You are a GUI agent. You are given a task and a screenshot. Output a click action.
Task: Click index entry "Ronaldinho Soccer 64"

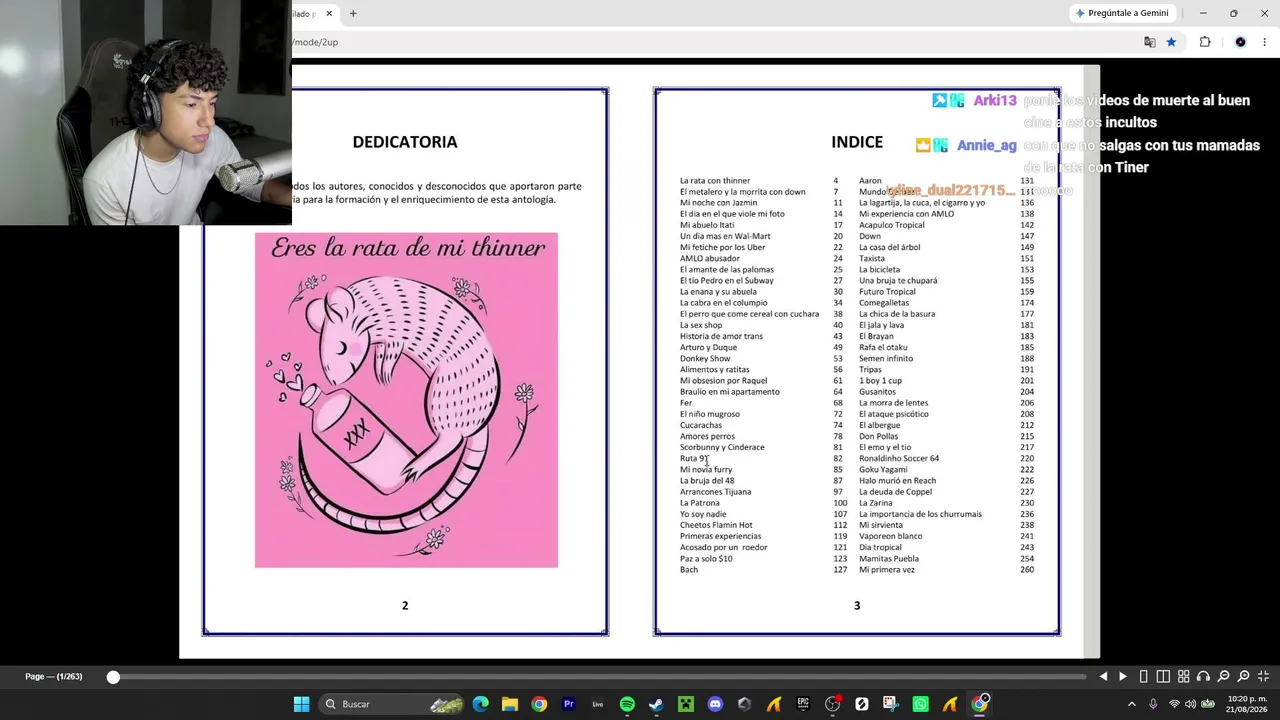899,458
